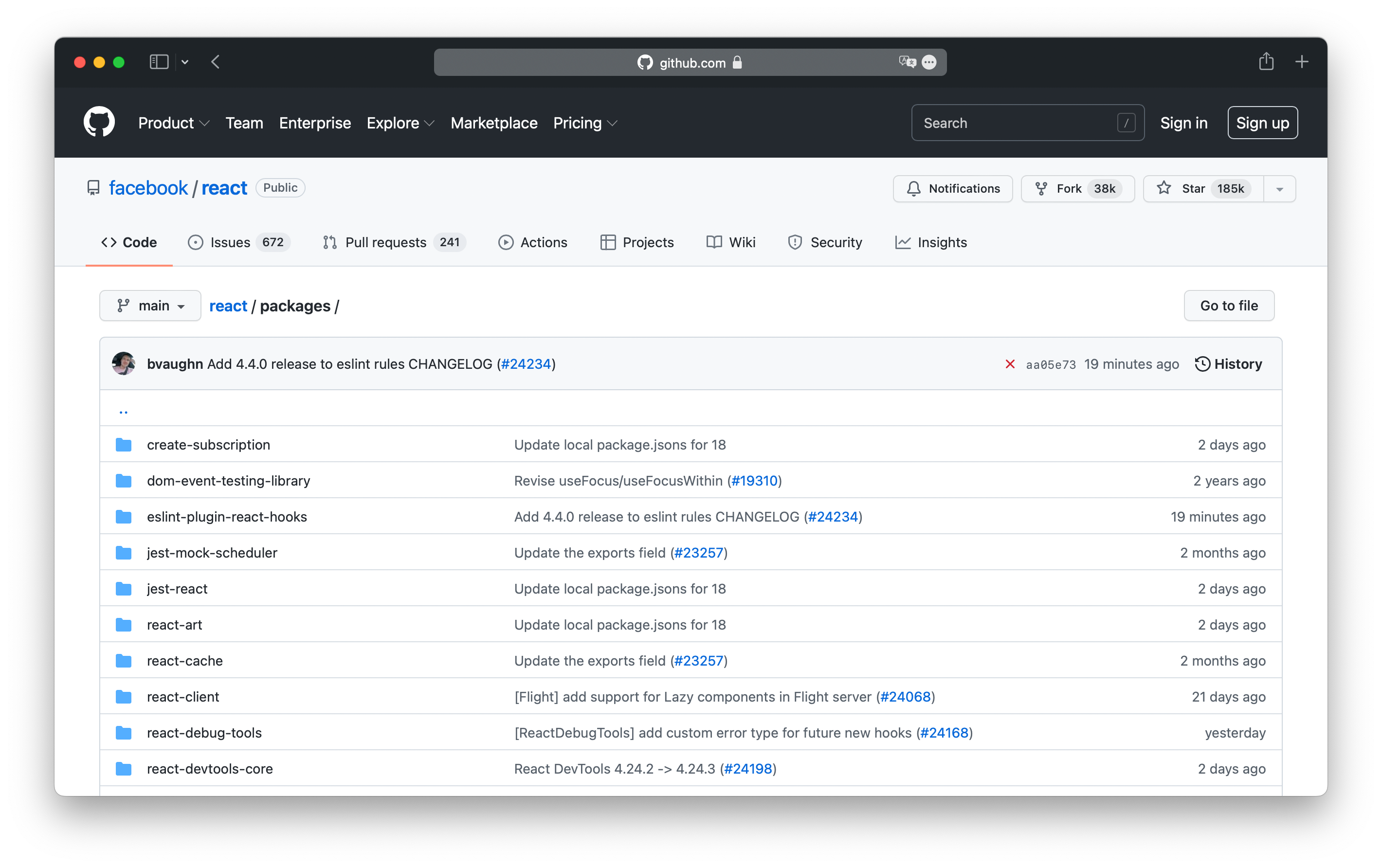Click the Security shield icon

(795, 242)
